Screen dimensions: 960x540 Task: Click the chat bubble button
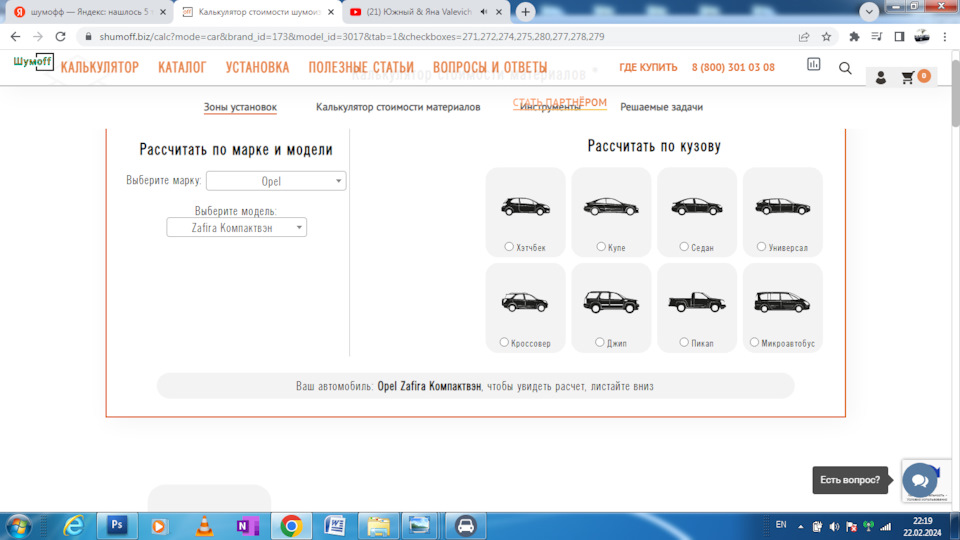919,480
